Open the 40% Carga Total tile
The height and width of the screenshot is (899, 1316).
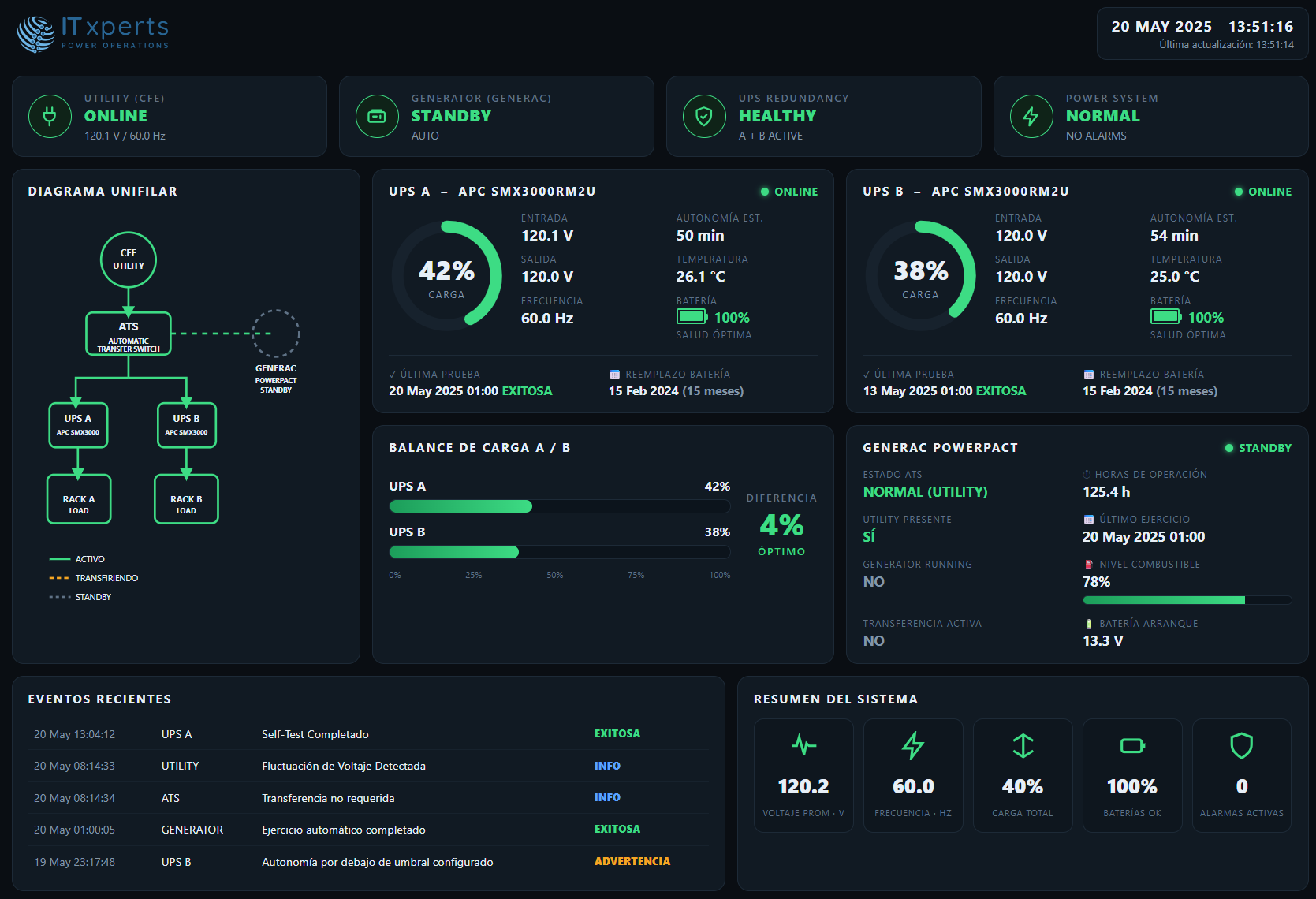pos(1023,775)
